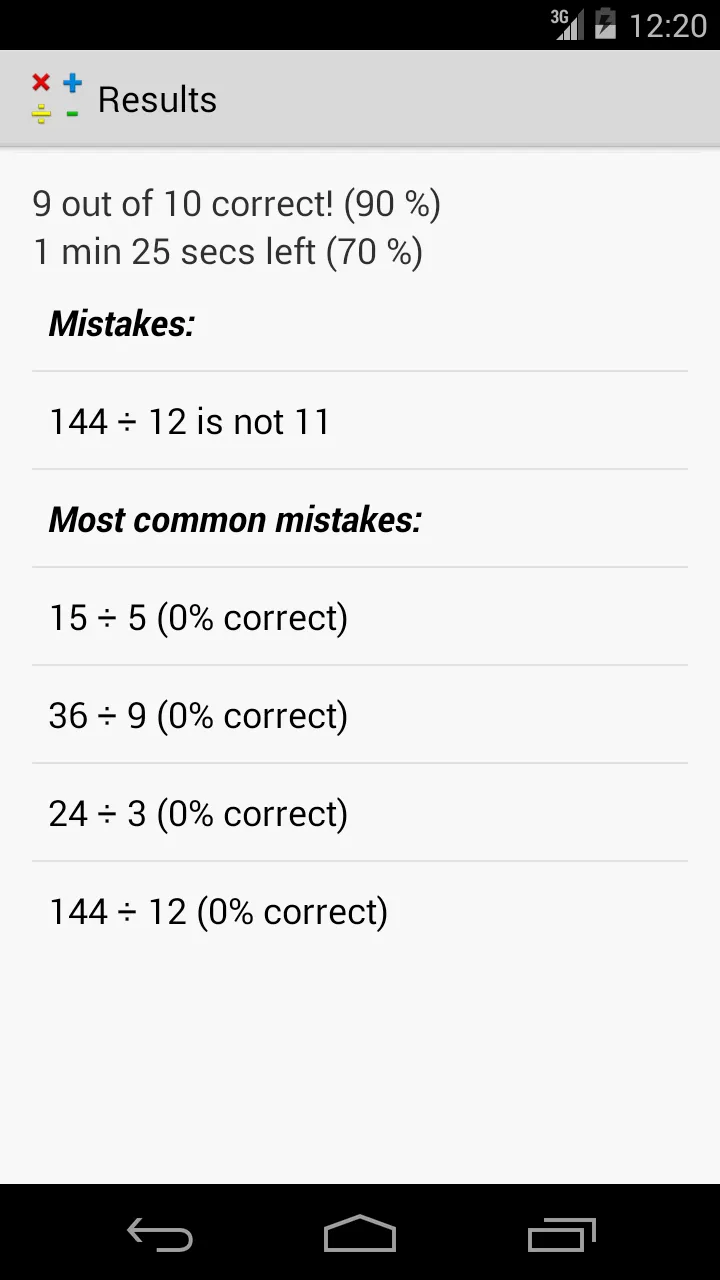
Task: Click the blue plus sign in app logo
Action: (72, 83)
